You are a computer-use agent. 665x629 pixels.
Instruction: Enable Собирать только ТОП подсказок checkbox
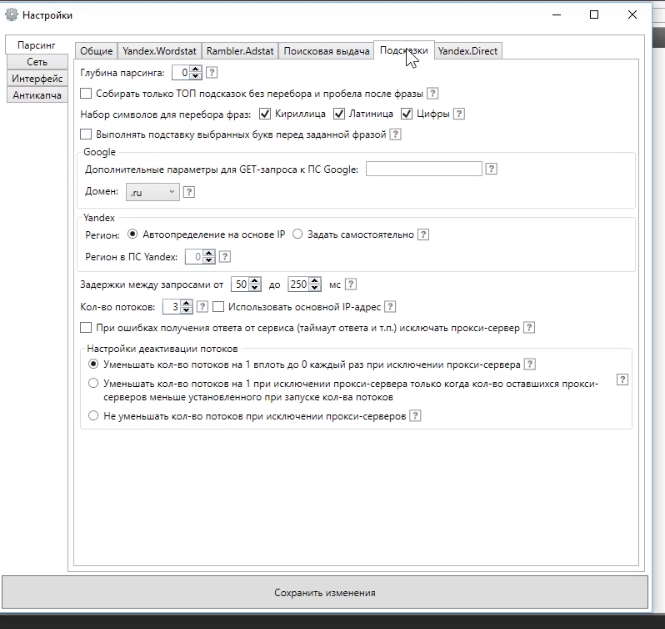coord(85,94)
